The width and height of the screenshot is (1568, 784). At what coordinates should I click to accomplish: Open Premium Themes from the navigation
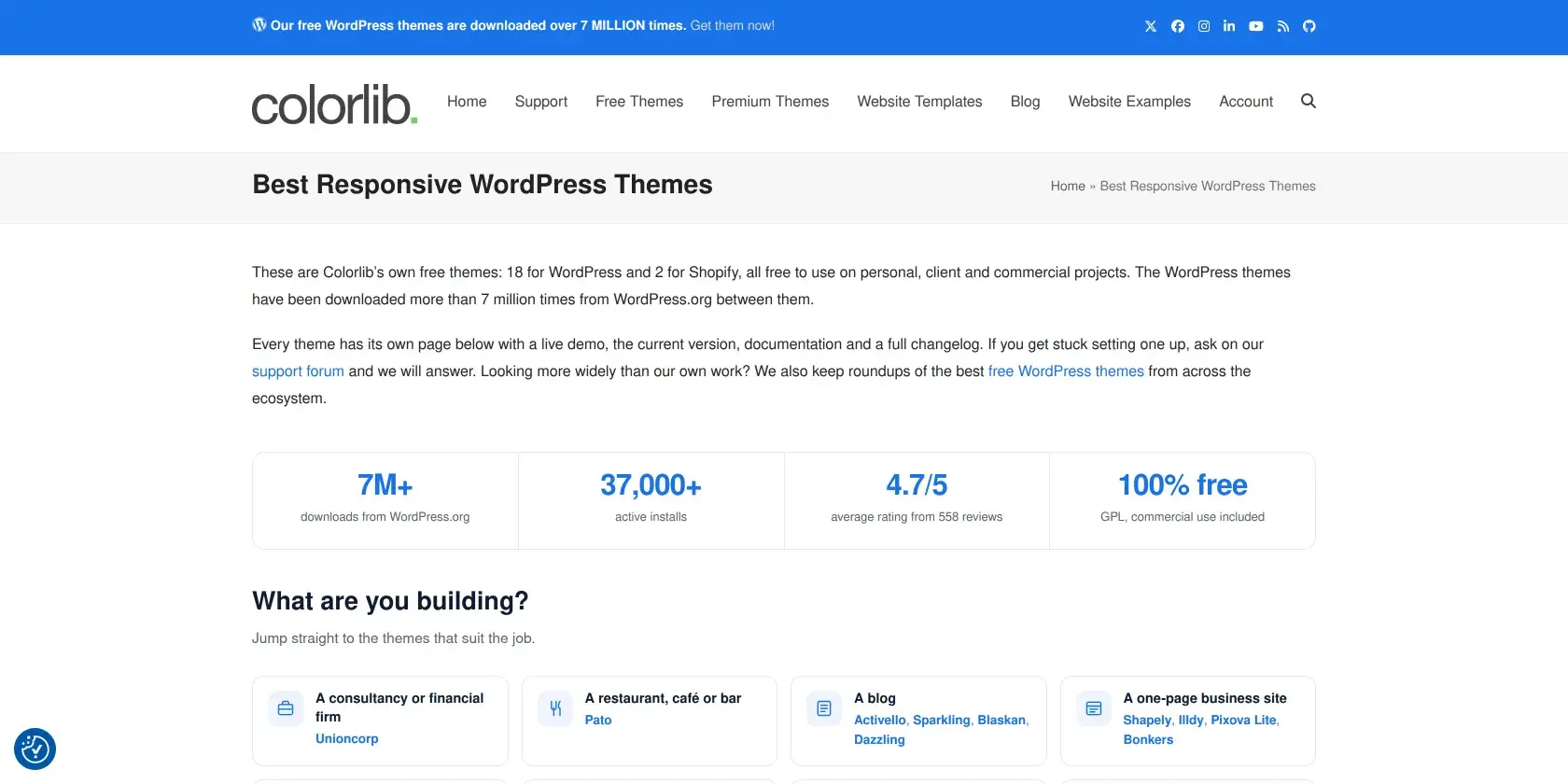click(770, 102)
